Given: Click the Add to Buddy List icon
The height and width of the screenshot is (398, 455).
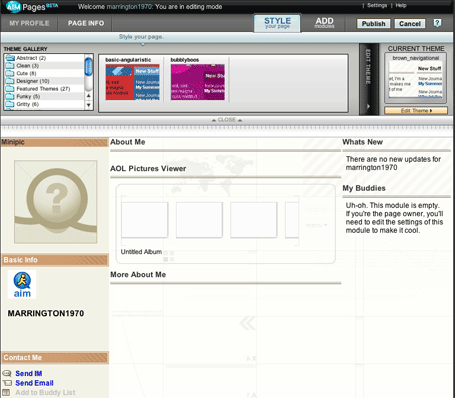Looking at the screenshot, I should pyautogui.click(x=6, y=392).
